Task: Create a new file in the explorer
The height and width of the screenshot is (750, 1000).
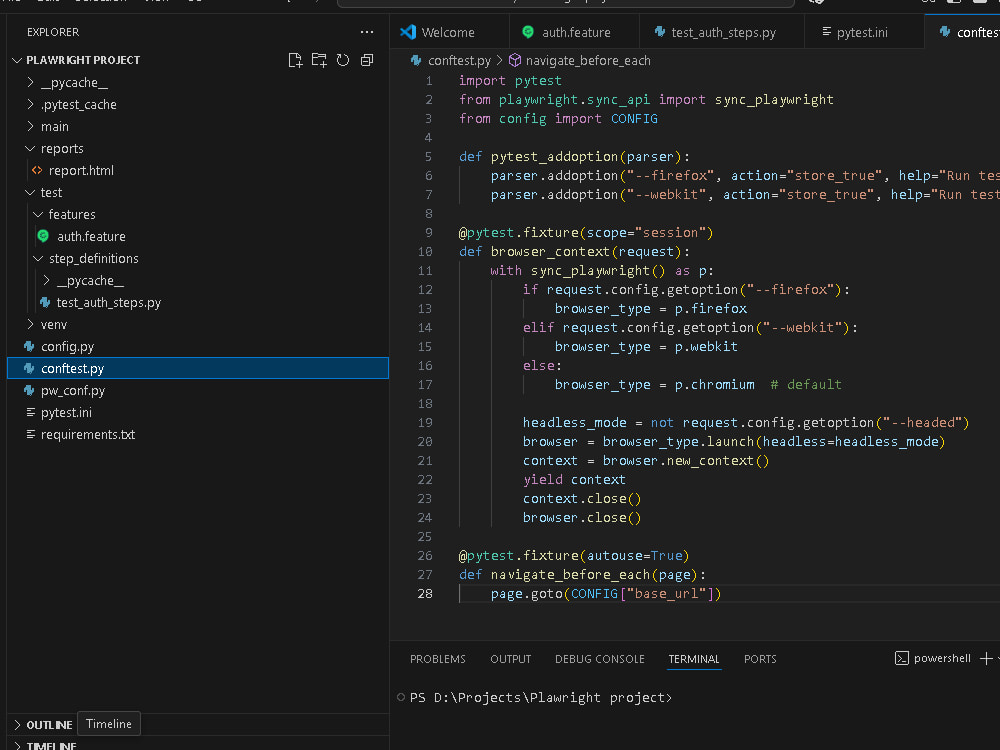Action: click(295, 60)
